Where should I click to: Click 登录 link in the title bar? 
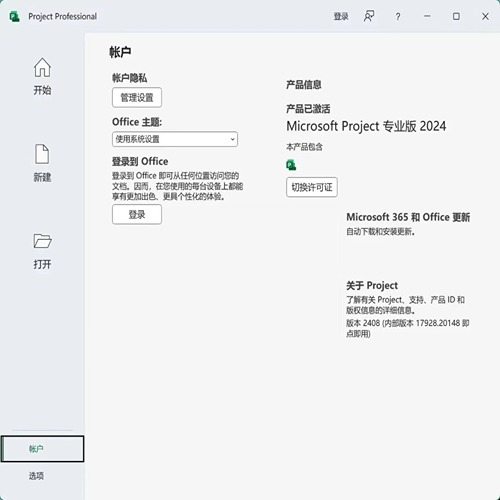pyautogui.click(x=341, y=16)
